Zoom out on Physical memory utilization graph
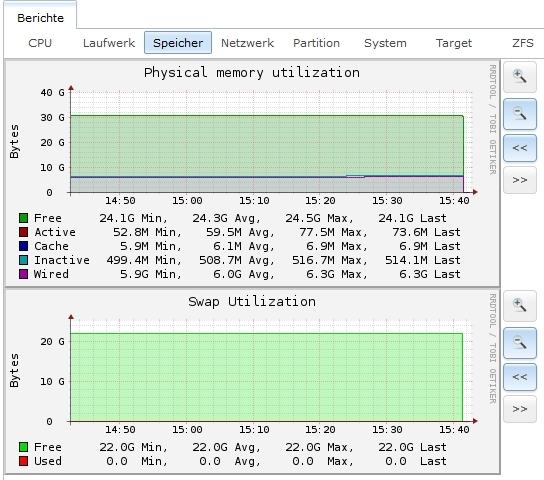This screenshot has width=544, height=480. click(x=520, y=114)
